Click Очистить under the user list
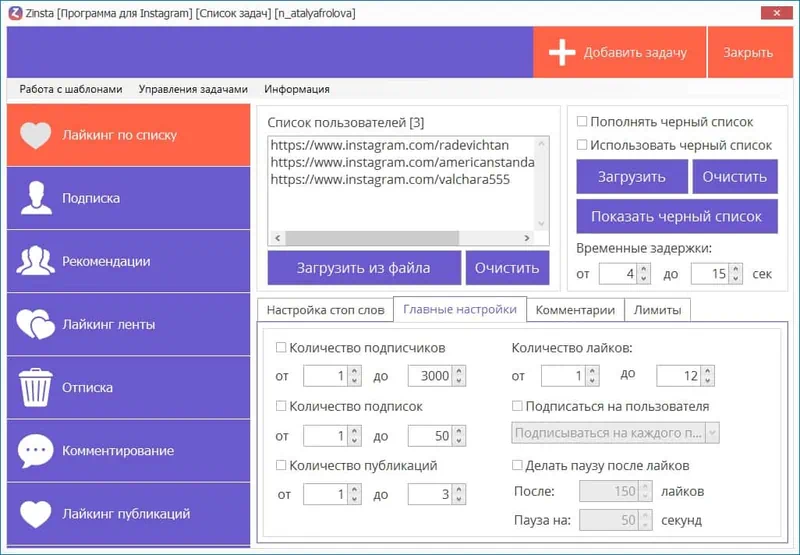This screenshot has width=800, height=555. point(507,268)
